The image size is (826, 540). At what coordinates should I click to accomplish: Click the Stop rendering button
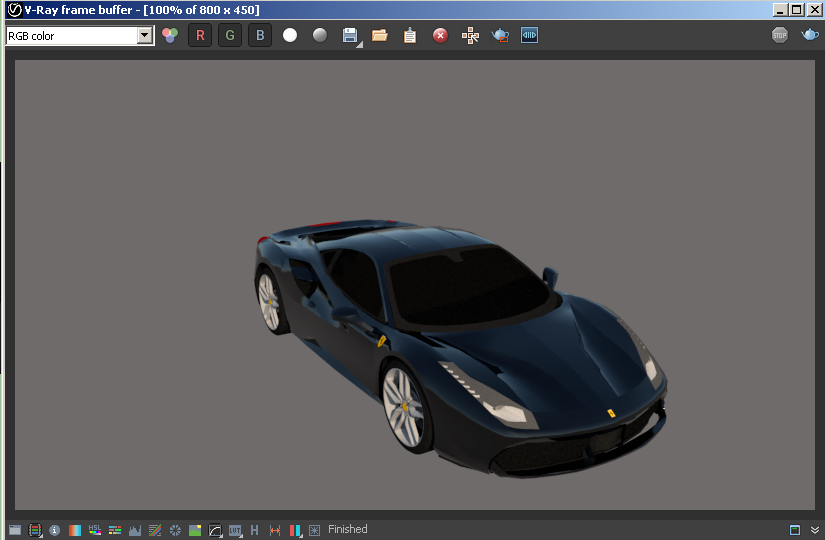pyautogui.click(x=780, y=35)
